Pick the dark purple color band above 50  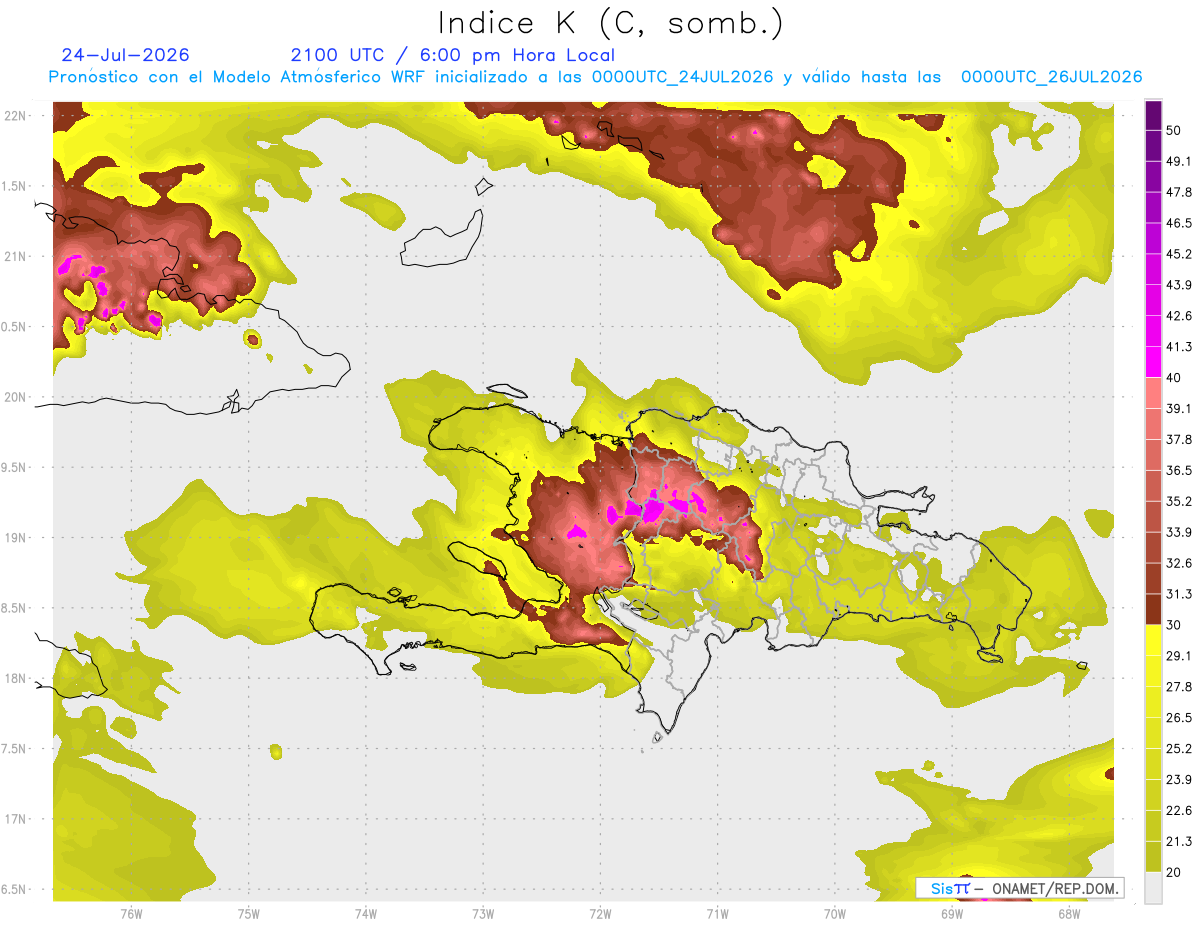point(1153,115)
